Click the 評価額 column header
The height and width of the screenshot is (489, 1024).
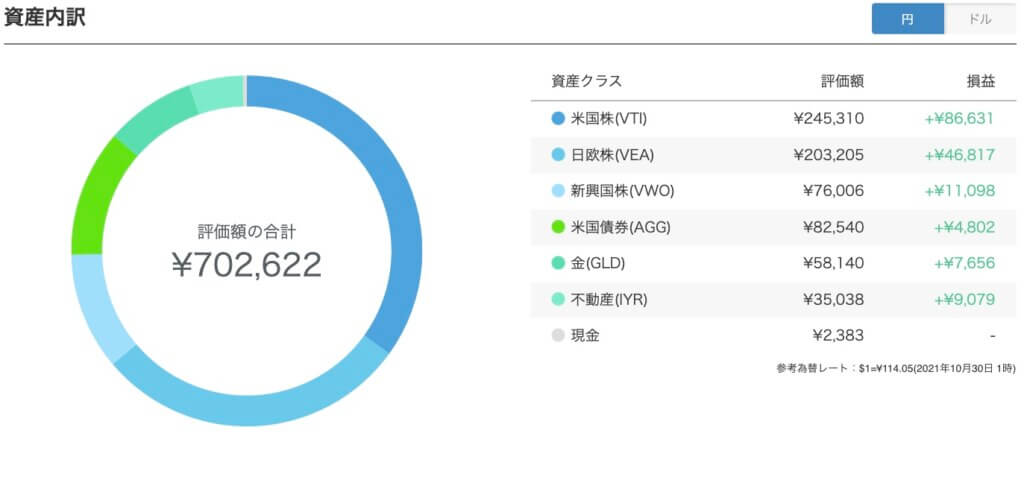pos(843,82)
